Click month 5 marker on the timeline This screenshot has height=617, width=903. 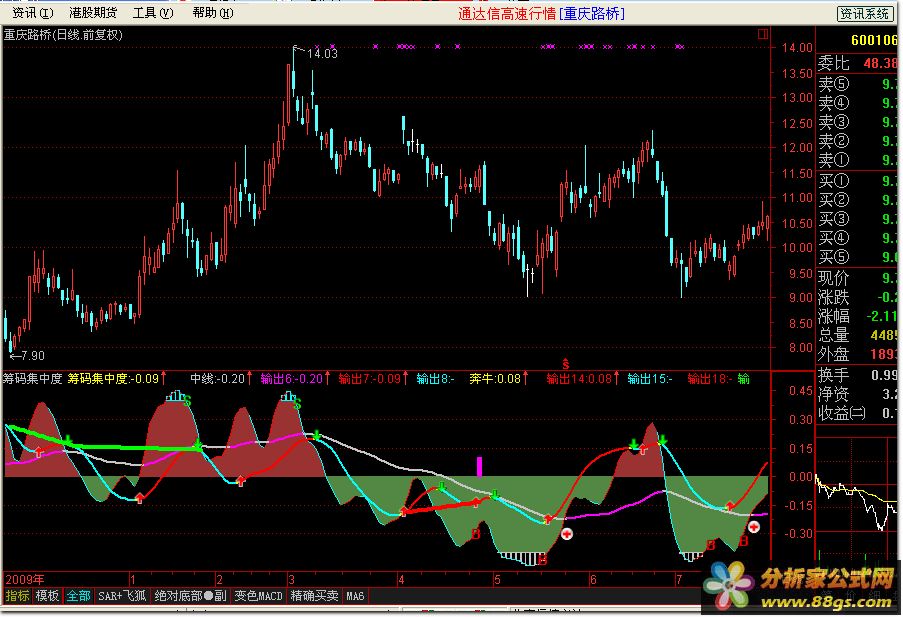[x=497, y=580]
